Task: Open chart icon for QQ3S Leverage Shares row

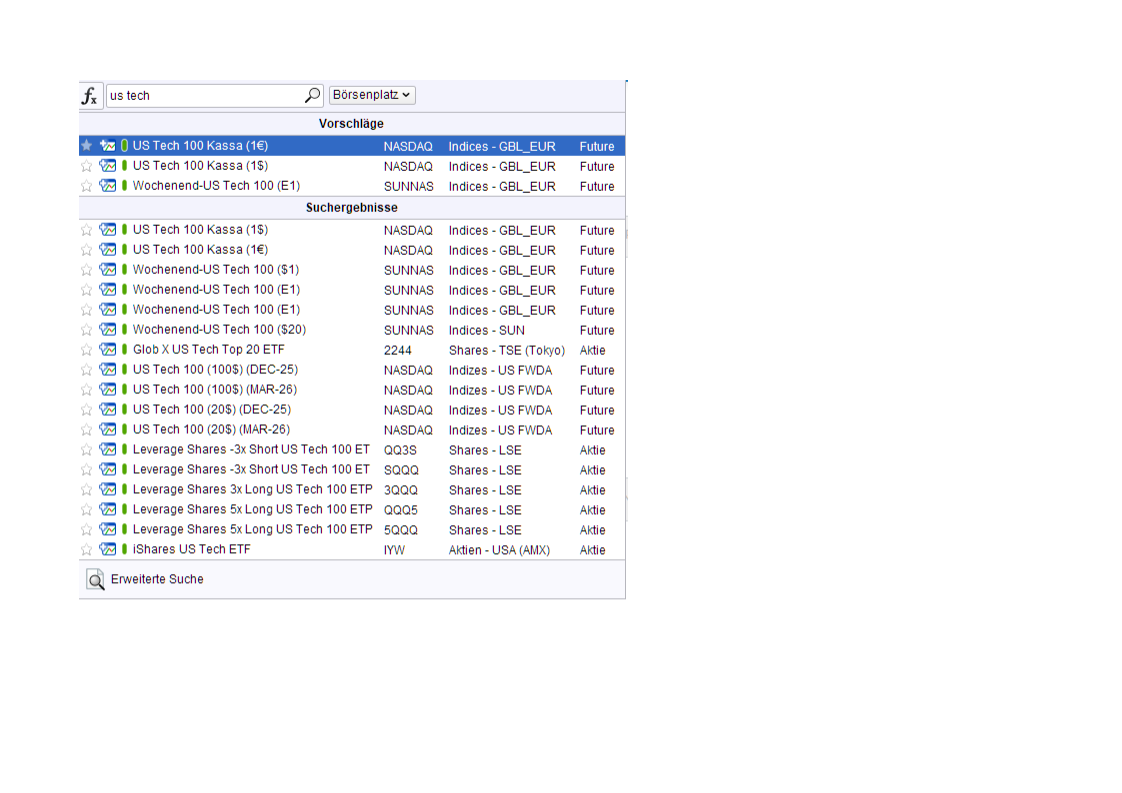Action: 108,450
